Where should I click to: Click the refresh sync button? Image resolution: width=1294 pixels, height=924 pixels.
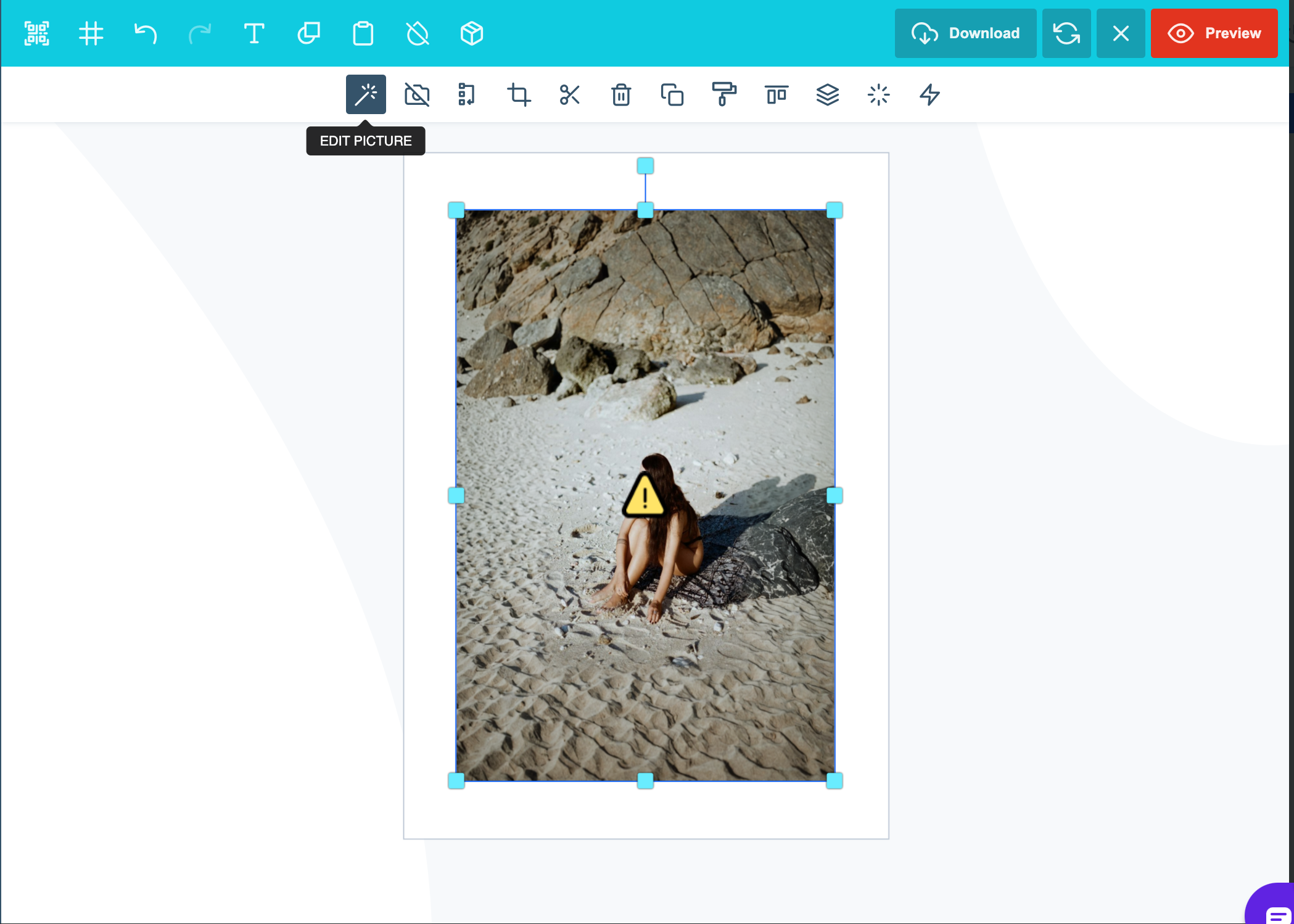1066,33
